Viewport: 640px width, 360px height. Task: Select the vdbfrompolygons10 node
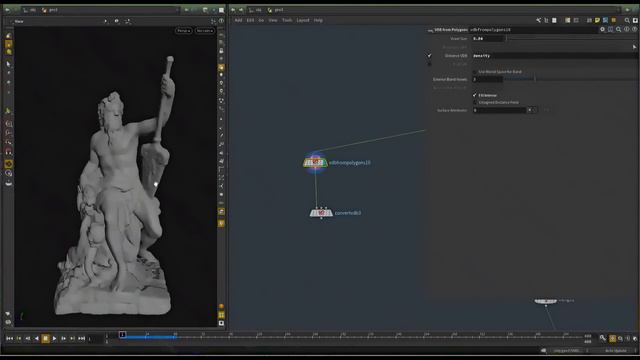coord(315,163)
